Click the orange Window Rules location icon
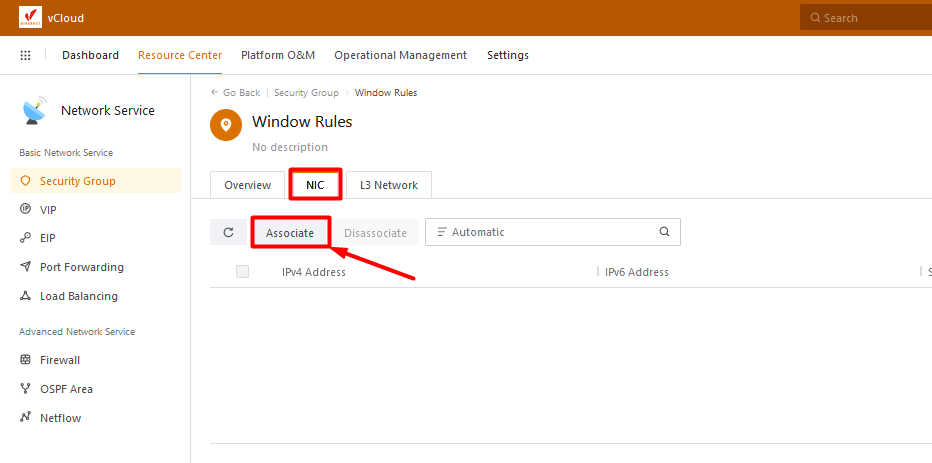 [x=225, y=124]
